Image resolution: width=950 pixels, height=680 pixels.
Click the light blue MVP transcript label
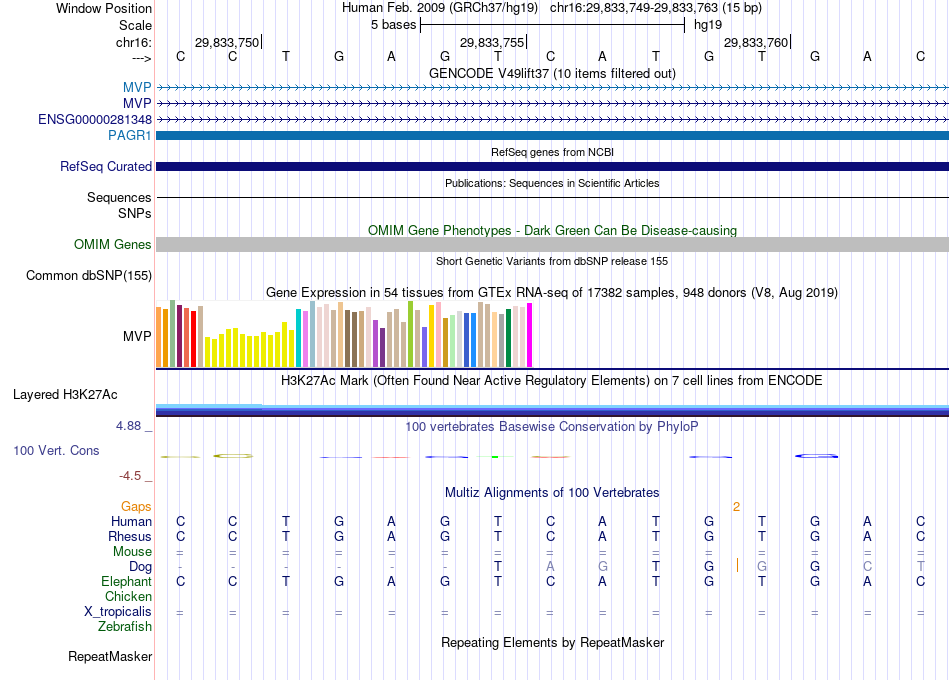click(137, 87)
